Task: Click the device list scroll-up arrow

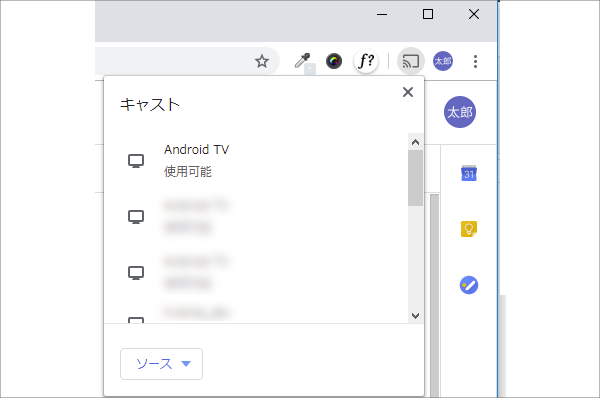Action: (x=416, y=142)
